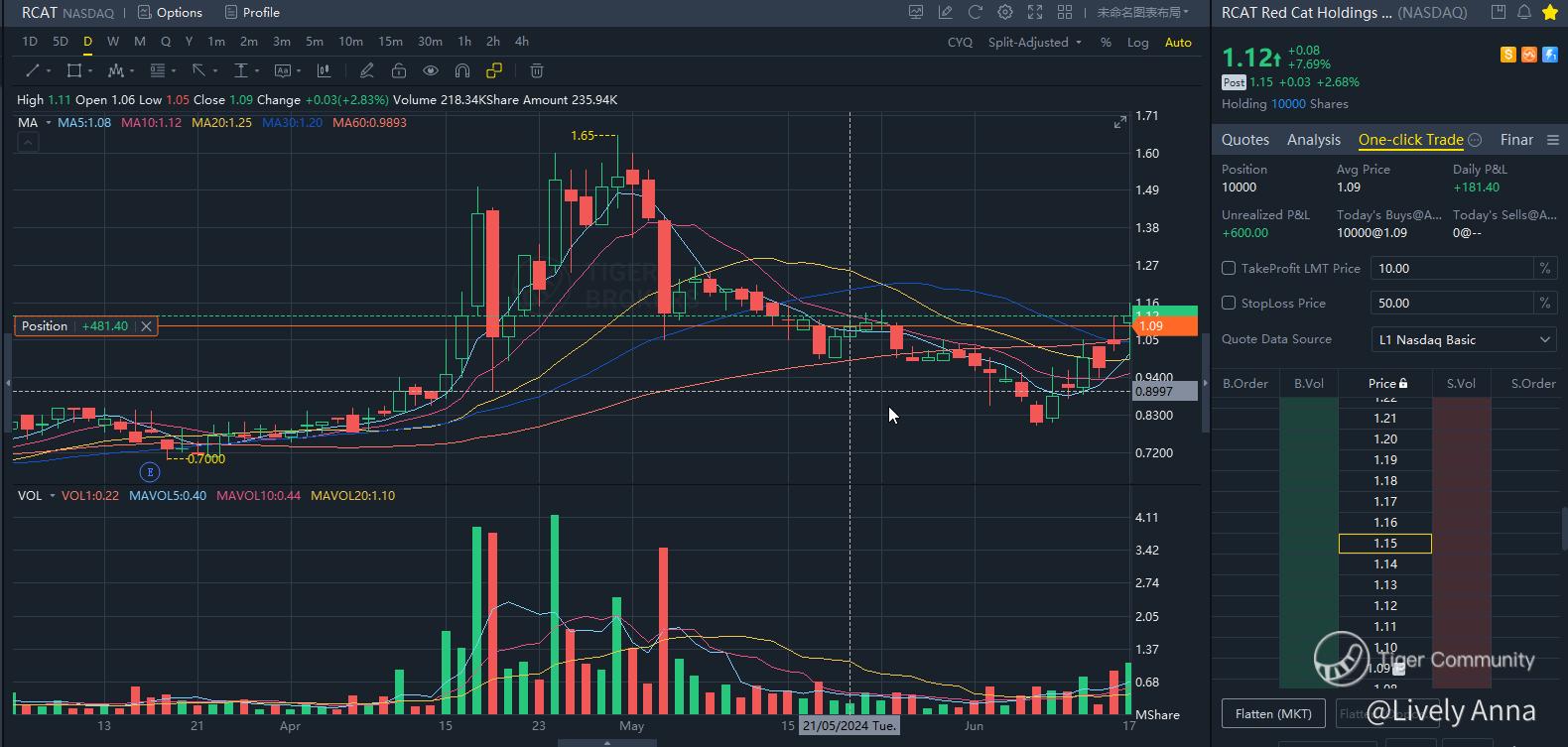Open the Quote Data Source dropdown
The height and width of the screenshot is (747, 1568).
pyautogui.click(x=1463, y=339)
